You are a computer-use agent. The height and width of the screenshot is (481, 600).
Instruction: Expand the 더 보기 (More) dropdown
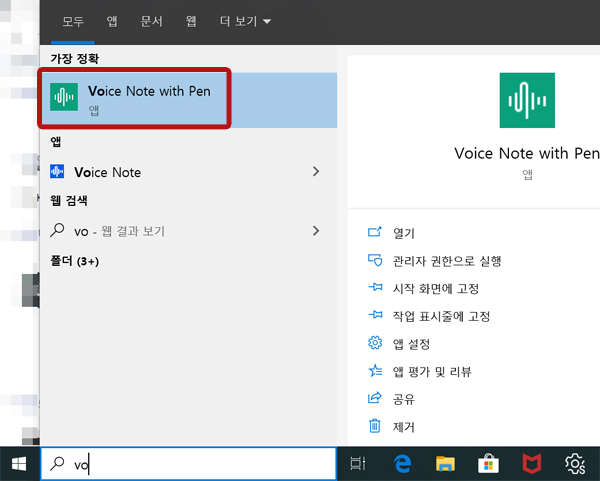tap(245, 21)
